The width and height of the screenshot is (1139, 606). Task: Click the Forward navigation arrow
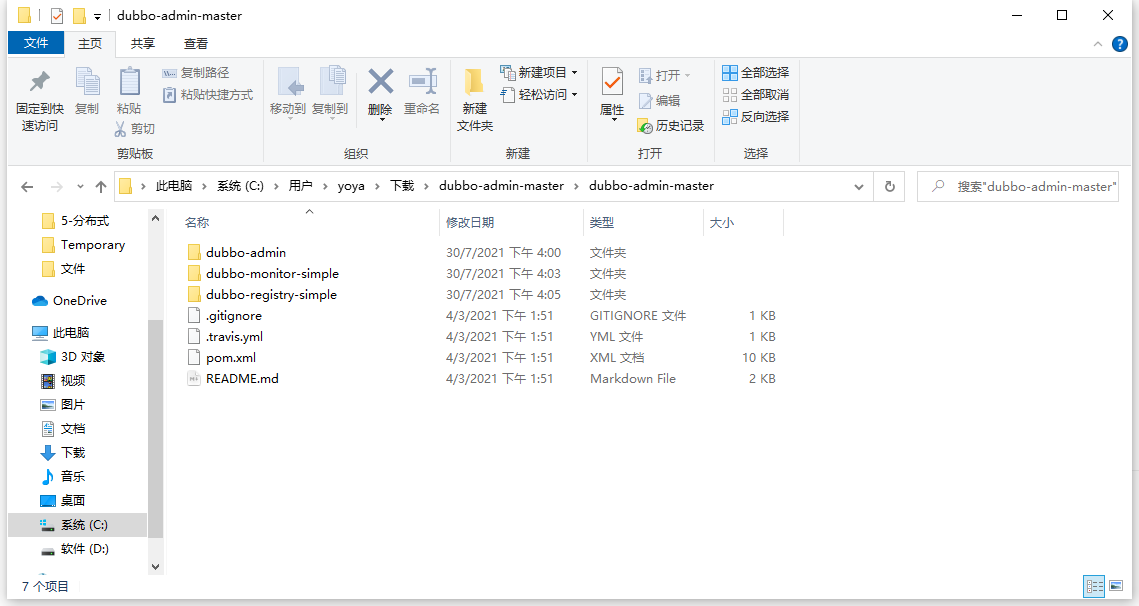[x=57, y=187]
